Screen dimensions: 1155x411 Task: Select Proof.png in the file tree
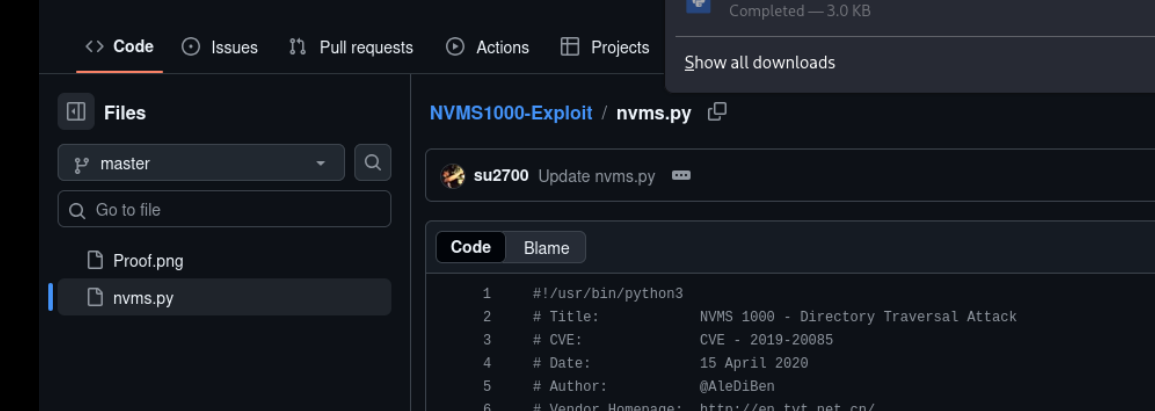coord(148,261)
